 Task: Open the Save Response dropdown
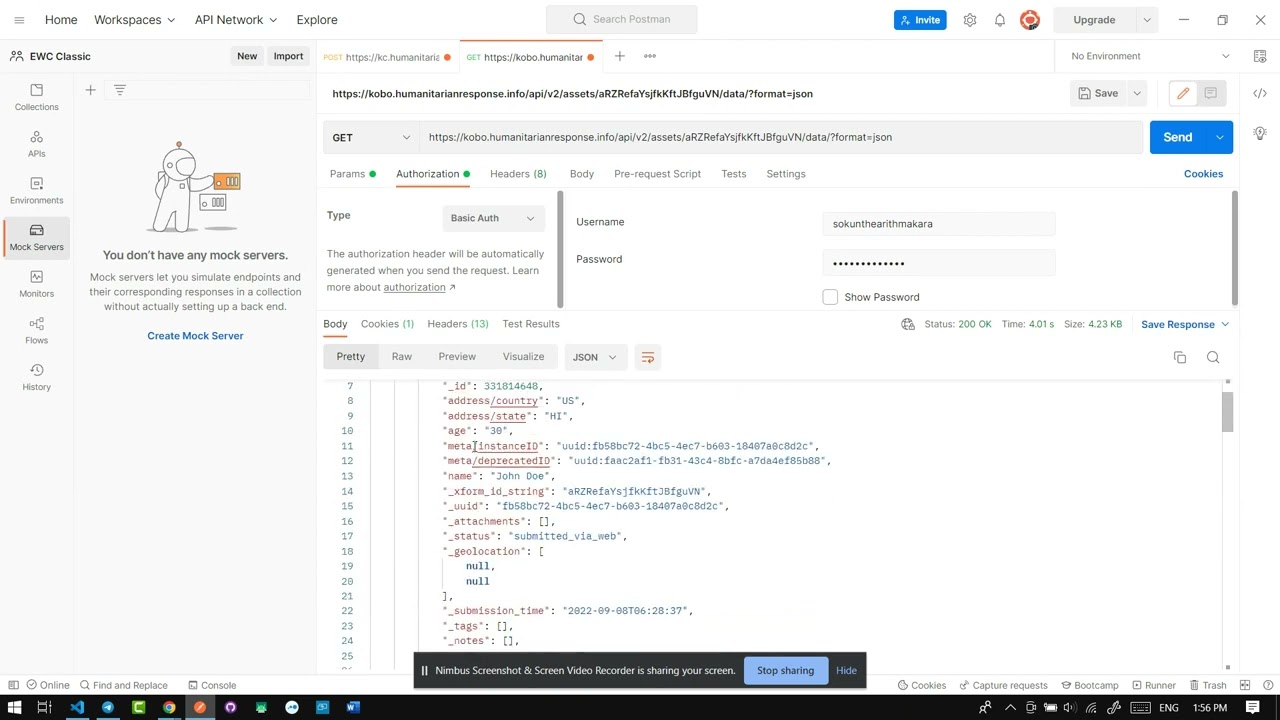(x=1185, y=324)
